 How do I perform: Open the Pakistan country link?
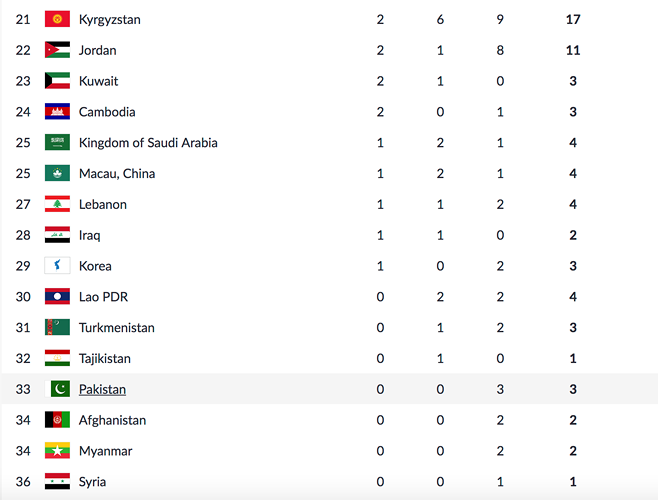(x=102, y=389)
